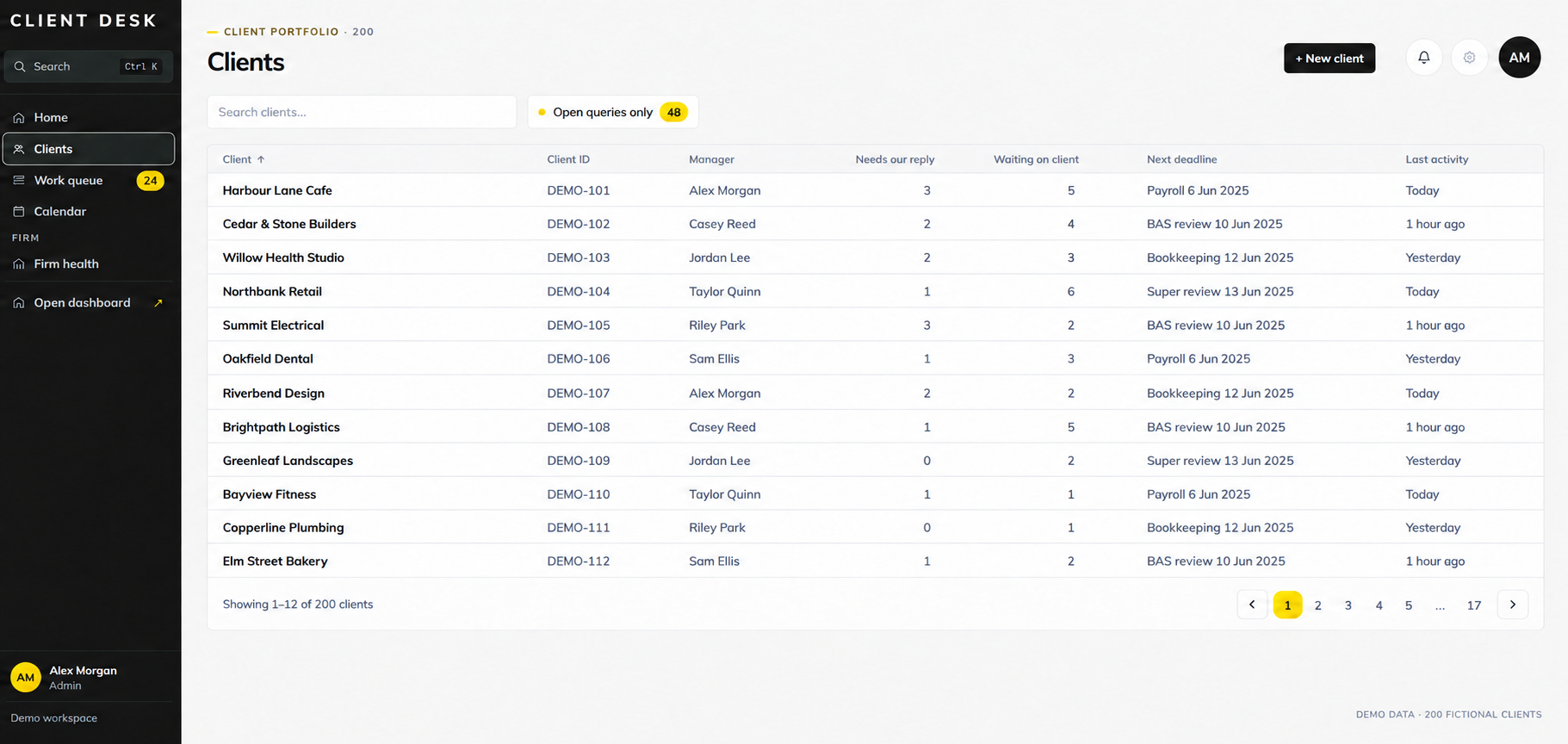Sort by Manager column header
Image resolution: width=1568 pixels, height=744 pixels.
point(711,159)
